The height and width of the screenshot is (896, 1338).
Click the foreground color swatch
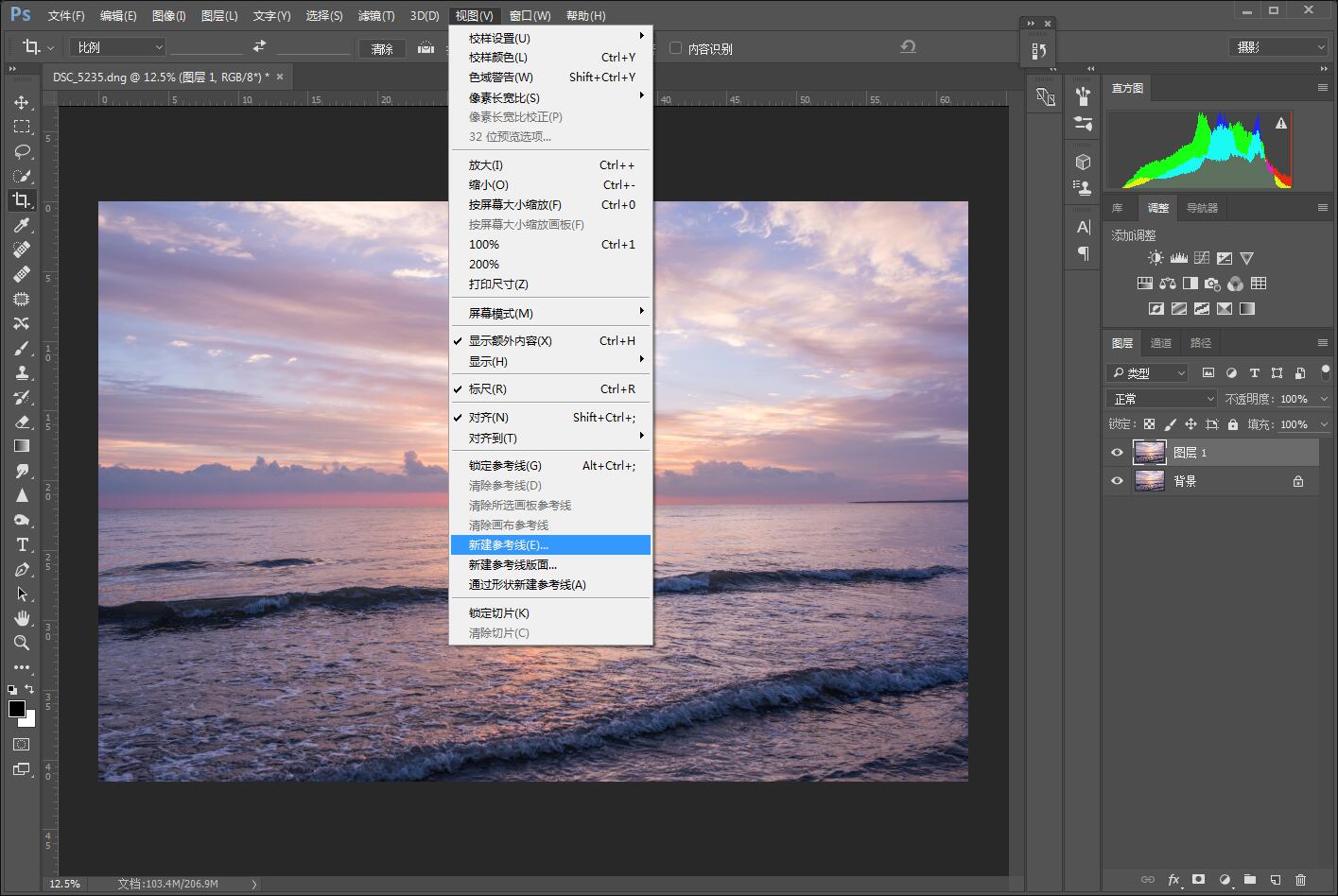coord(16,709)
